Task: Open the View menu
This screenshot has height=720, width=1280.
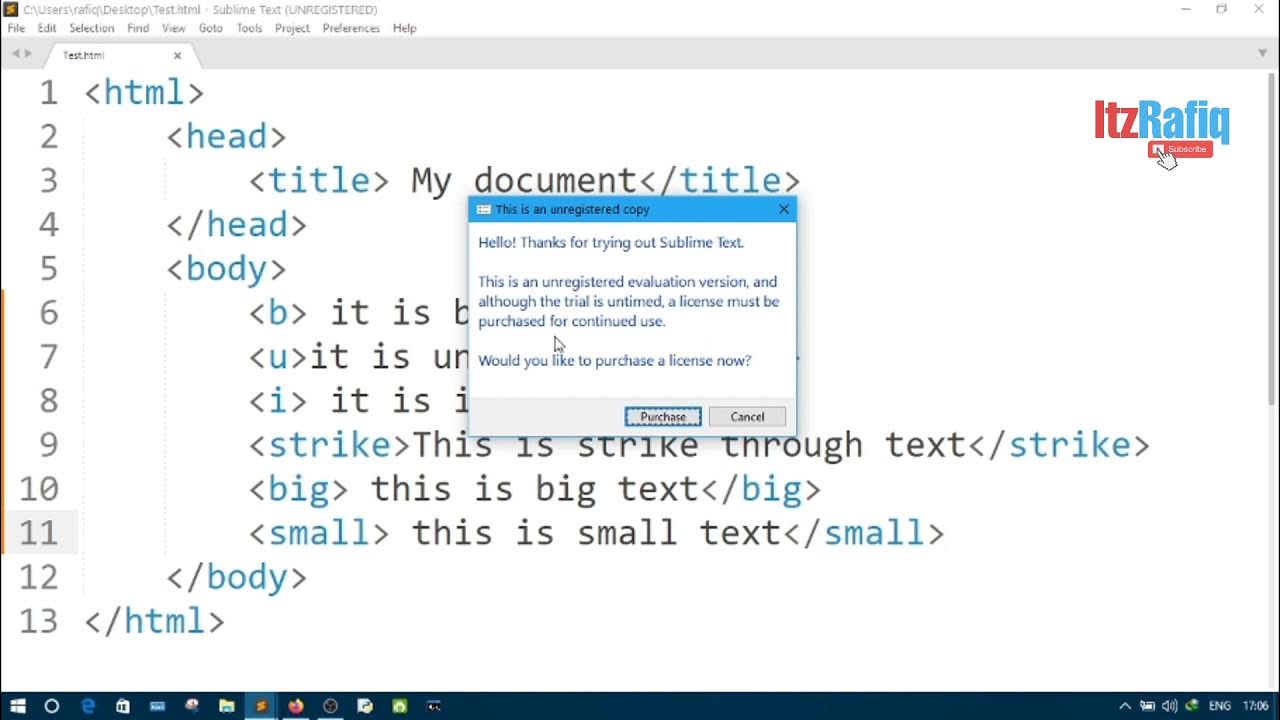Action: tap(174, 28)
